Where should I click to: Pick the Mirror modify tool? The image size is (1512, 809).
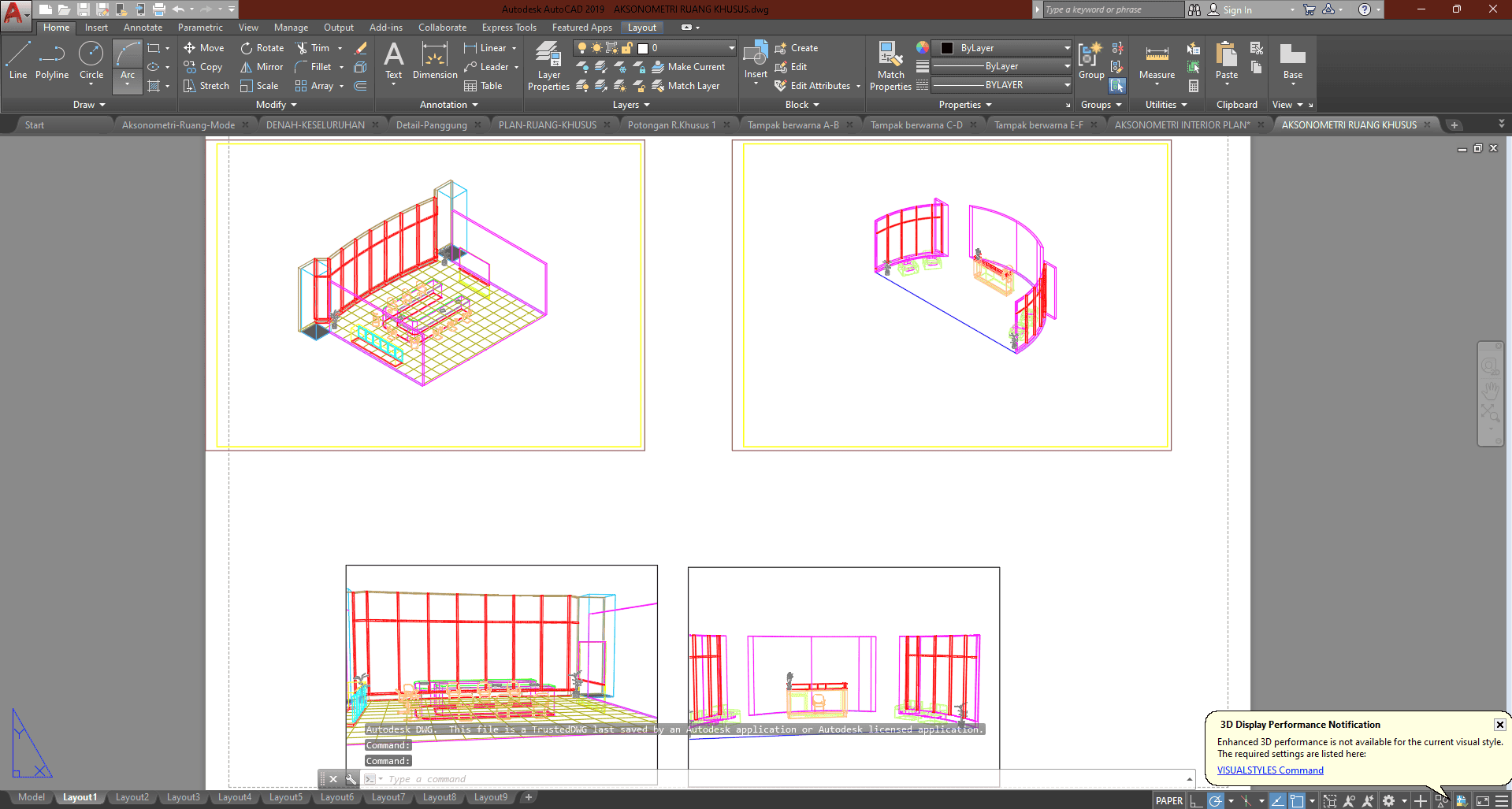coord(262,67)
